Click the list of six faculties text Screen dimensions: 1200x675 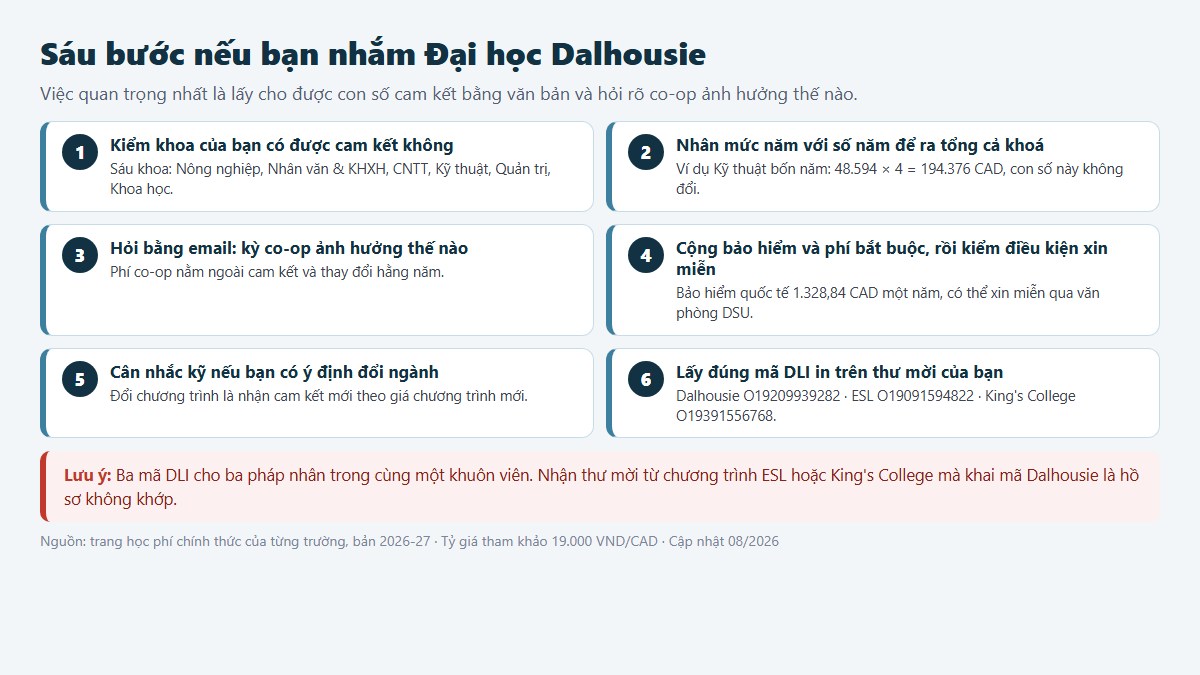[330, 179]
